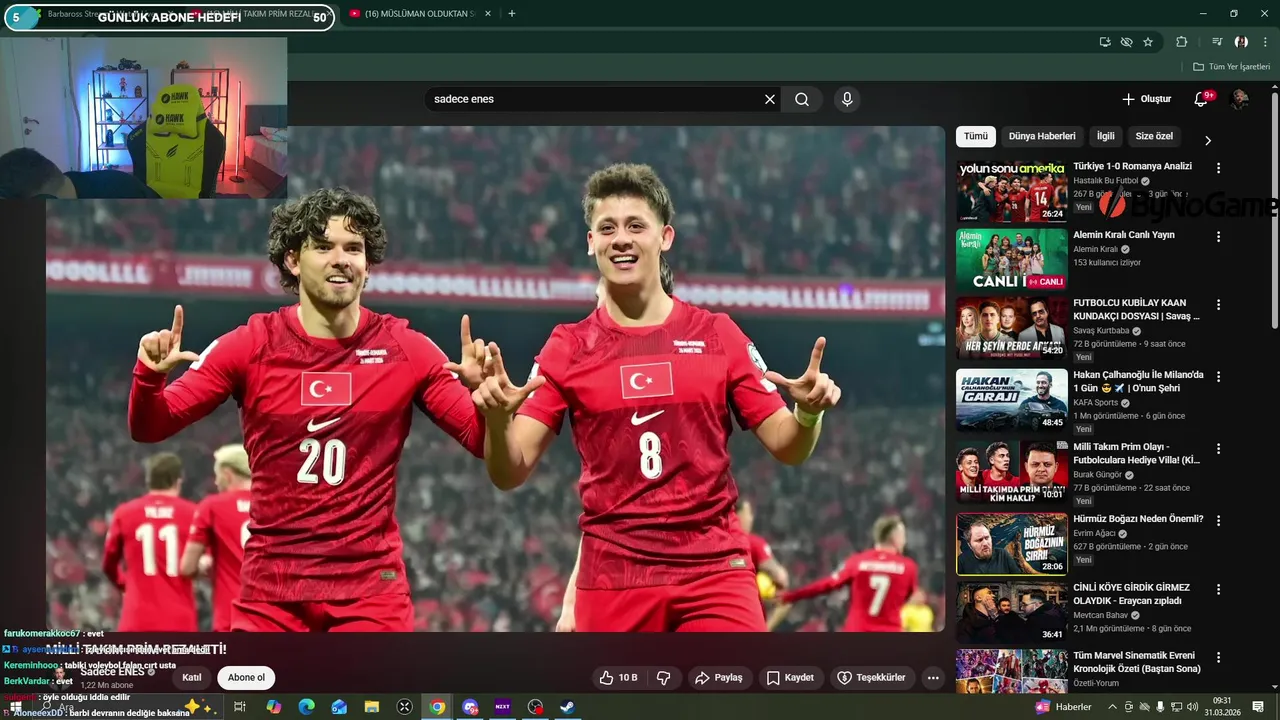Open options for Türkiye 1-0 Romanya Analizi

pos(1218,168)
